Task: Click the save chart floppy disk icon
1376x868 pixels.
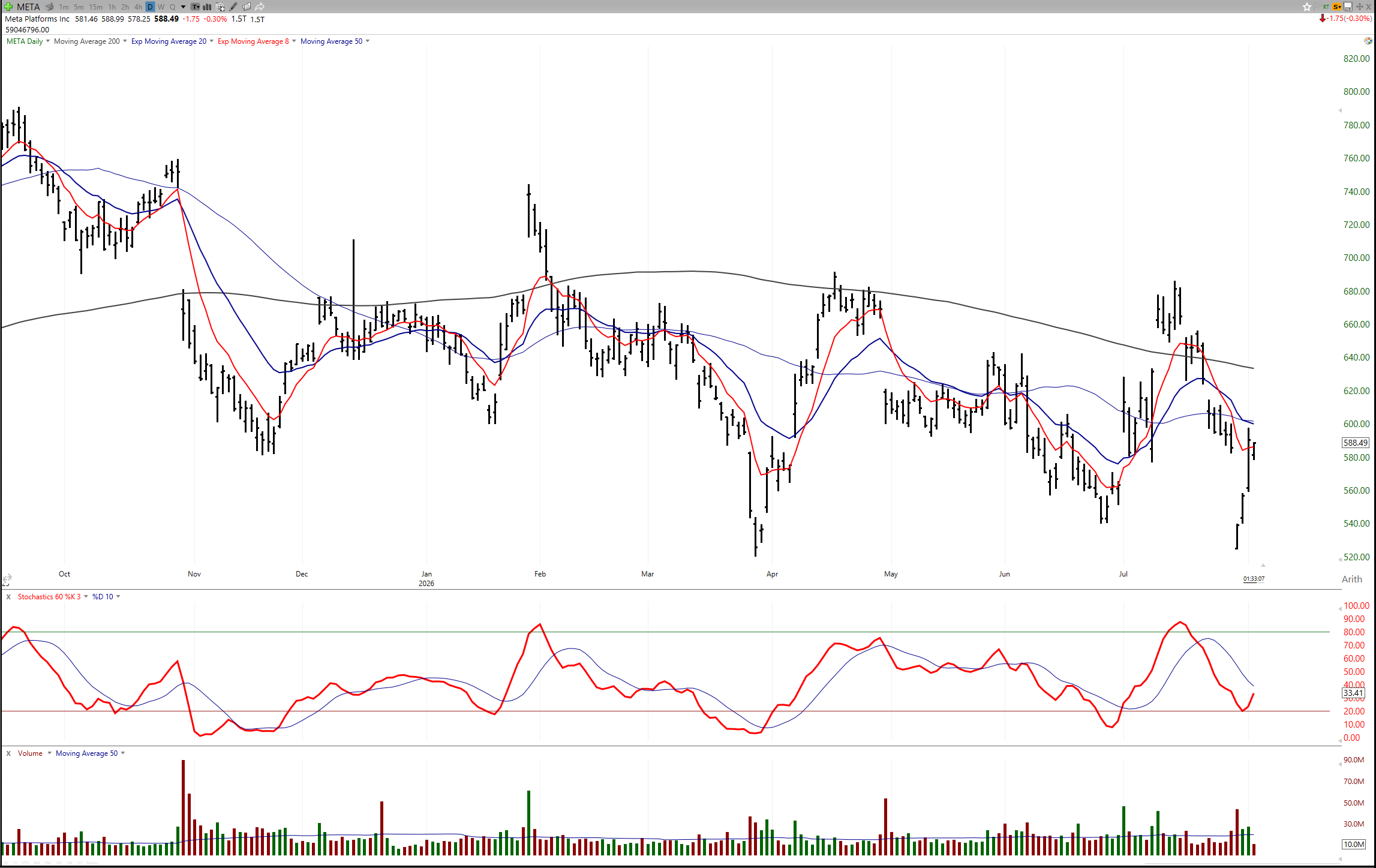Action: 1348,7
